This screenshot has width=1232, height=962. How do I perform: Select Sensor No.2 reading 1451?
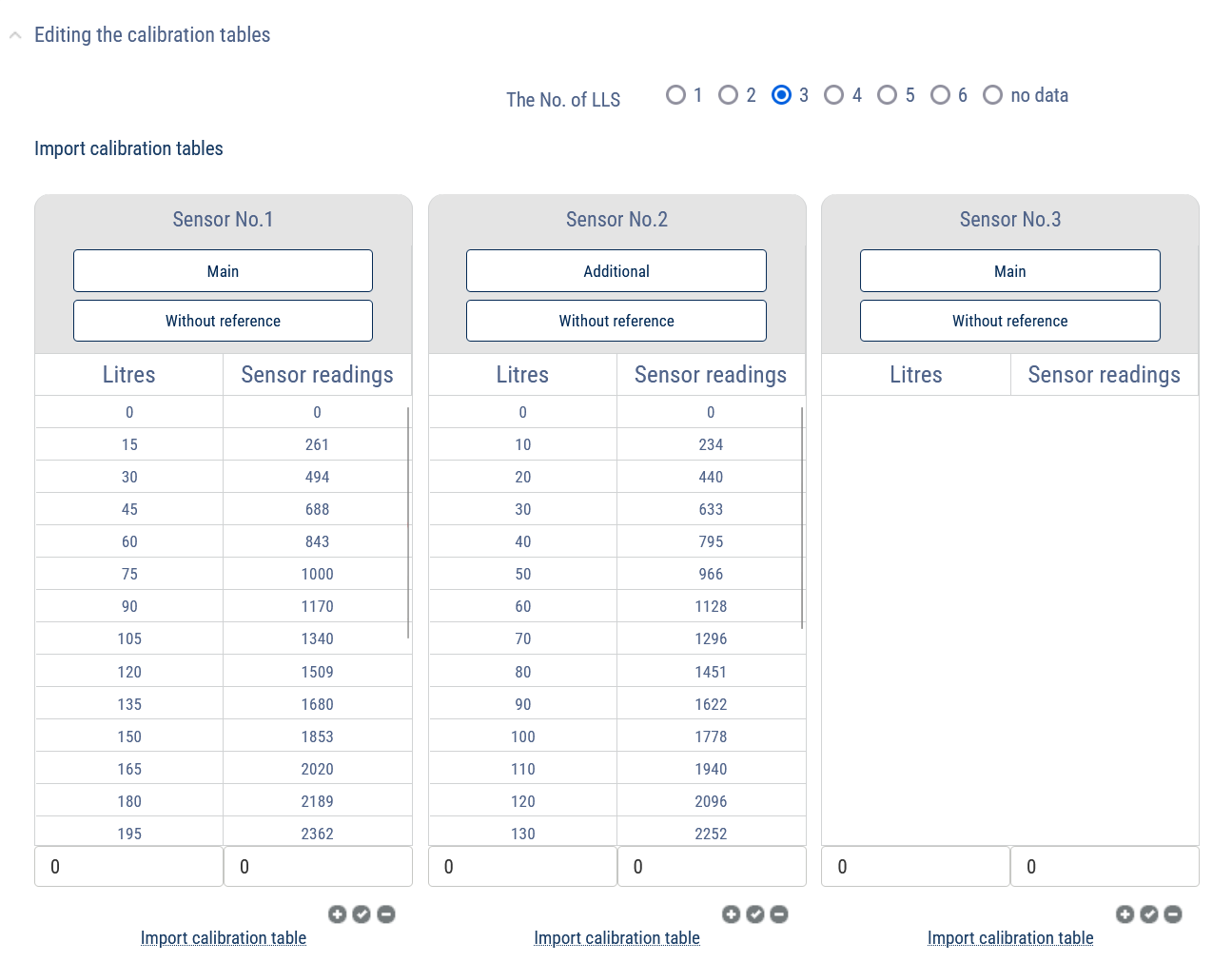point(711,672)
